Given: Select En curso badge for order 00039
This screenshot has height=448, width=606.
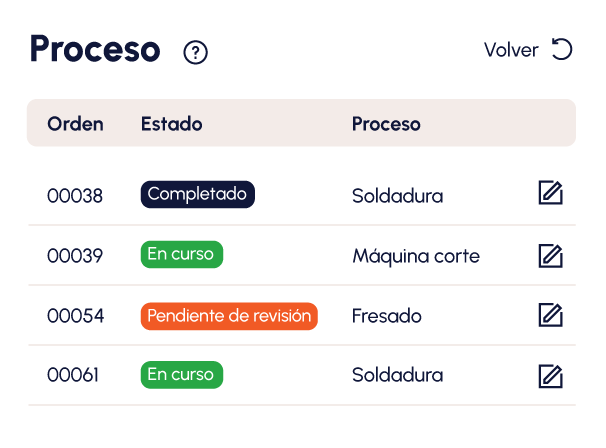Looking at the screenshot, I should [181, 255].
